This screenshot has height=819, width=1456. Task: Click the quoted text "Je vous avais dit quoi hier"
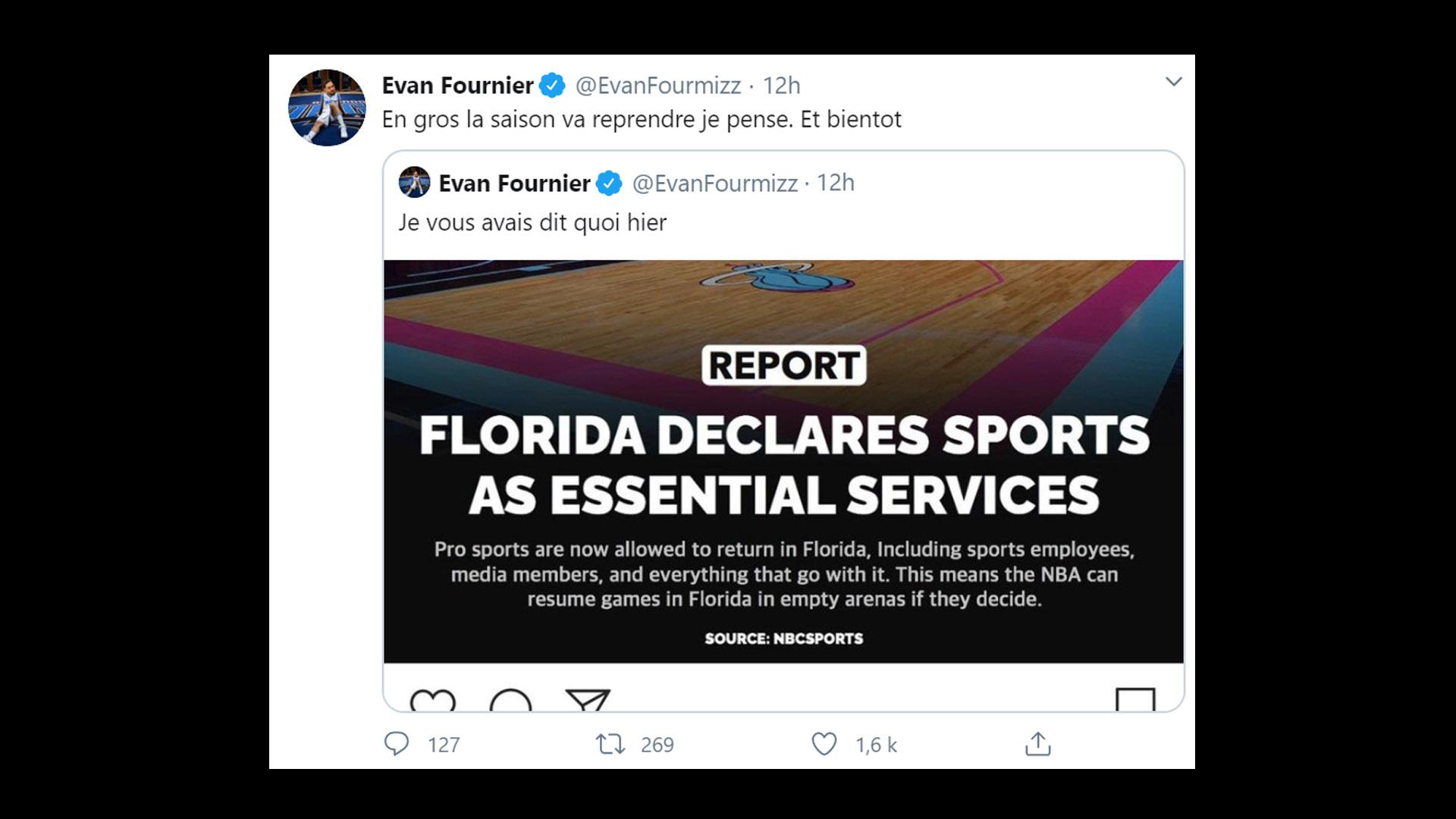[x=532, y=223]
